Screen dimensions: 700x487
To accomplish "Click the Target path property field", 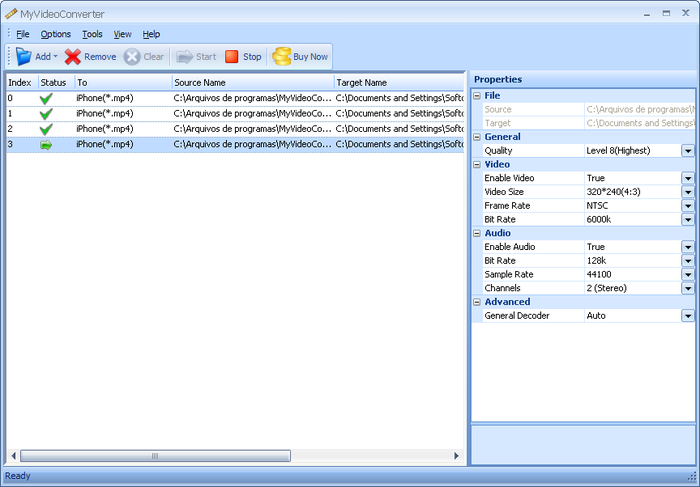I will click(640, 123).
